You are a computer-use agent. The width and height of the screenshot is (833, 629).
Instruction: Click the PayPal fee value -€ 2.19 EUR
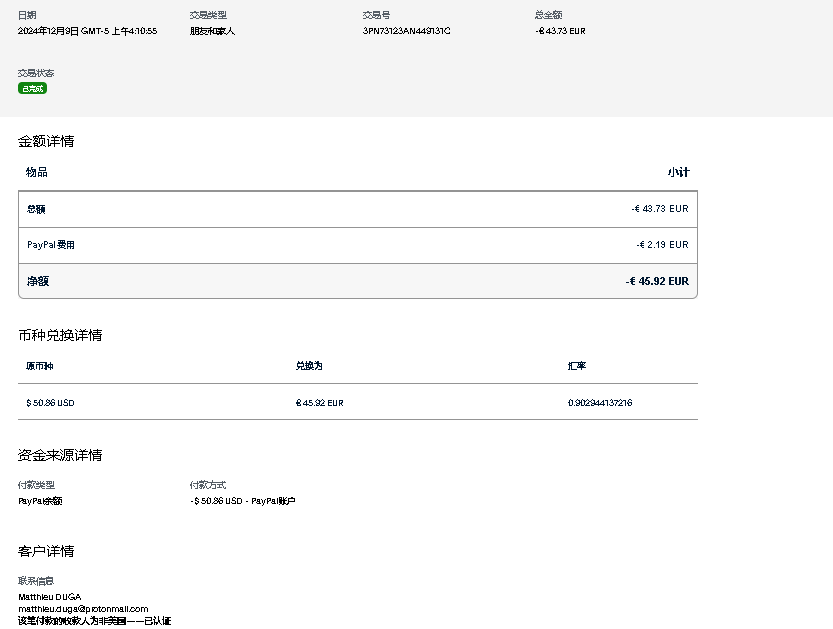tap(662, 245)
